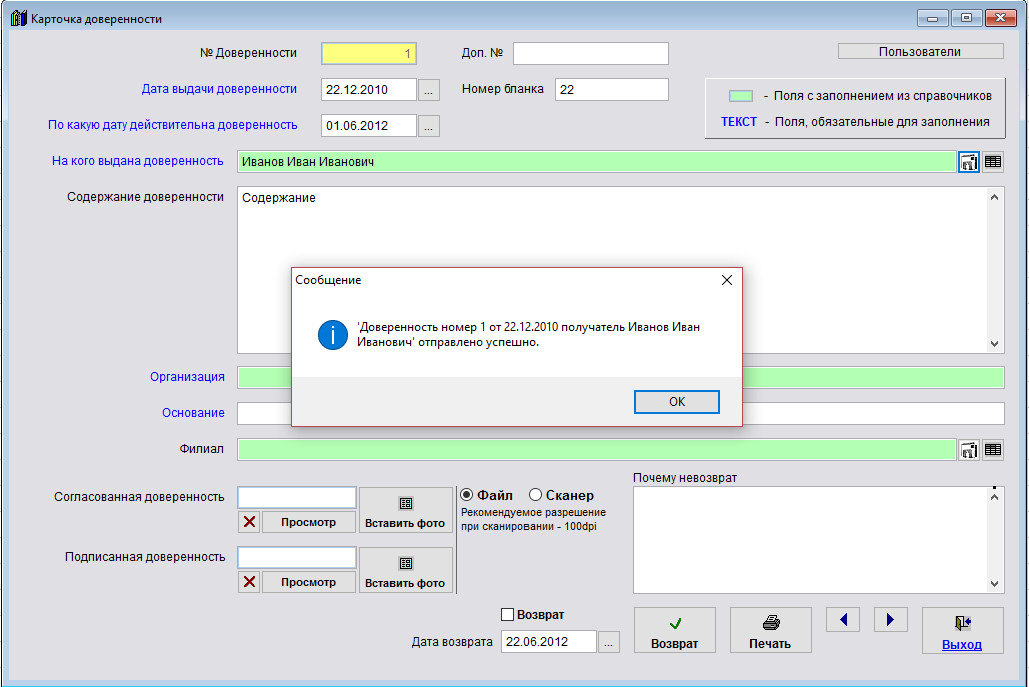This screenshot has height=687, width=1029.
Task: Click in Содержание доверенности text area
Action: tap(613, 270)
